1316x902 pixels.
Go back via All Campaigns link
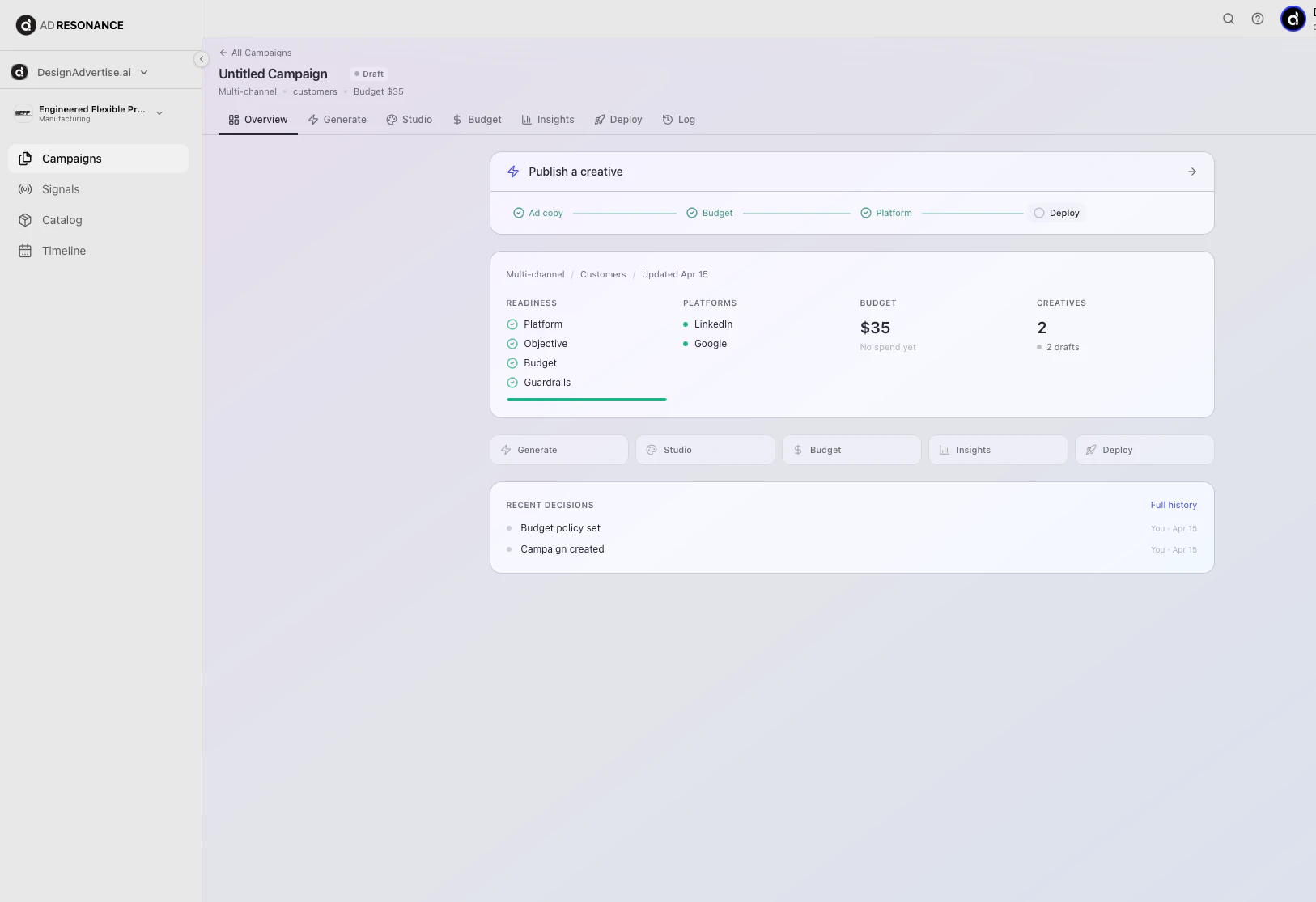(255, 52)
